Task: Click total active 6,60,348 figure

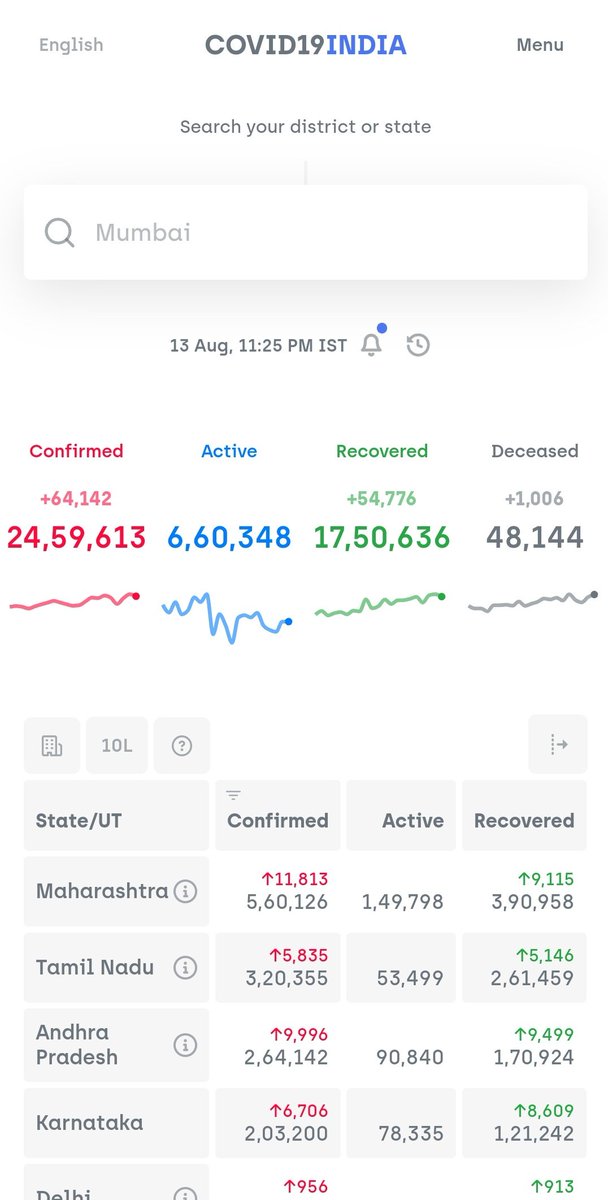Action: [229, 537]
